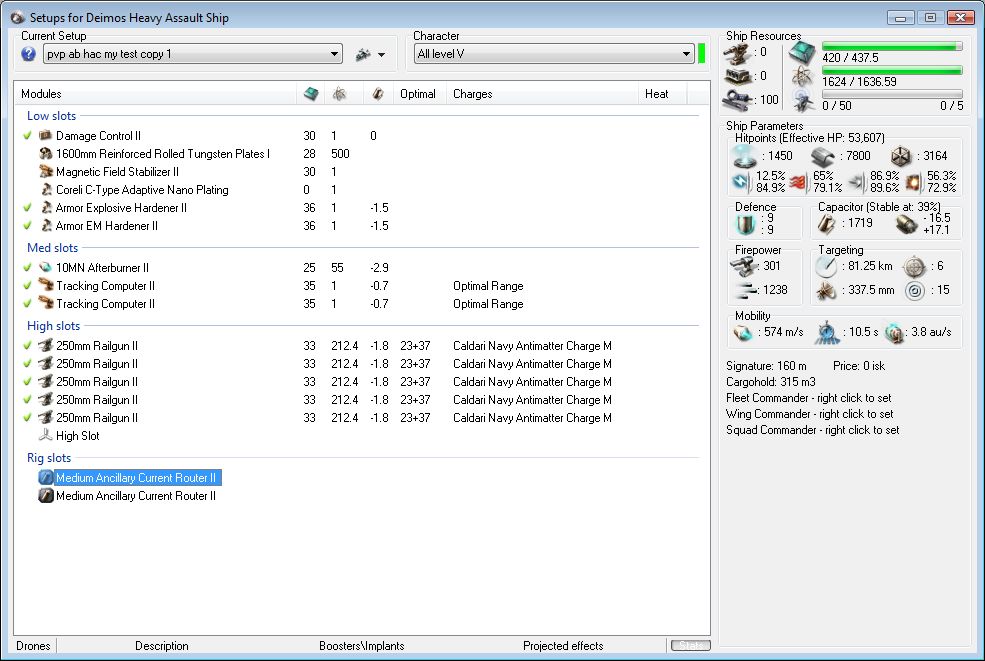The width and height of the screenshot is (985, 661).
Task: Click the Firepower turret DPS icon
Action: 744,266
